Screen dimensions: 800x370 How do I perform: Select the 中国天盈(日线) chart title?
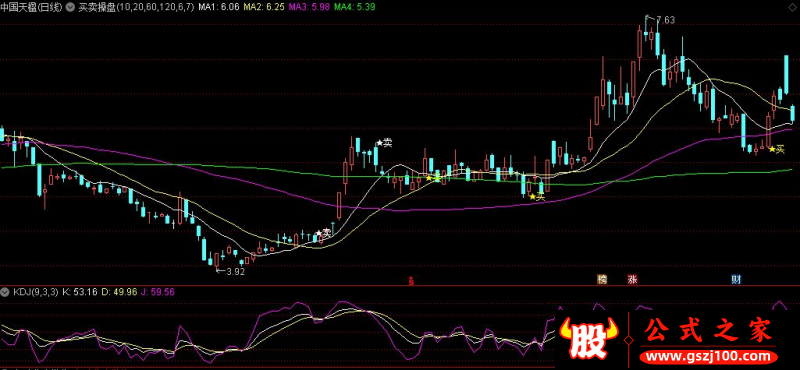tap(32, 7)
